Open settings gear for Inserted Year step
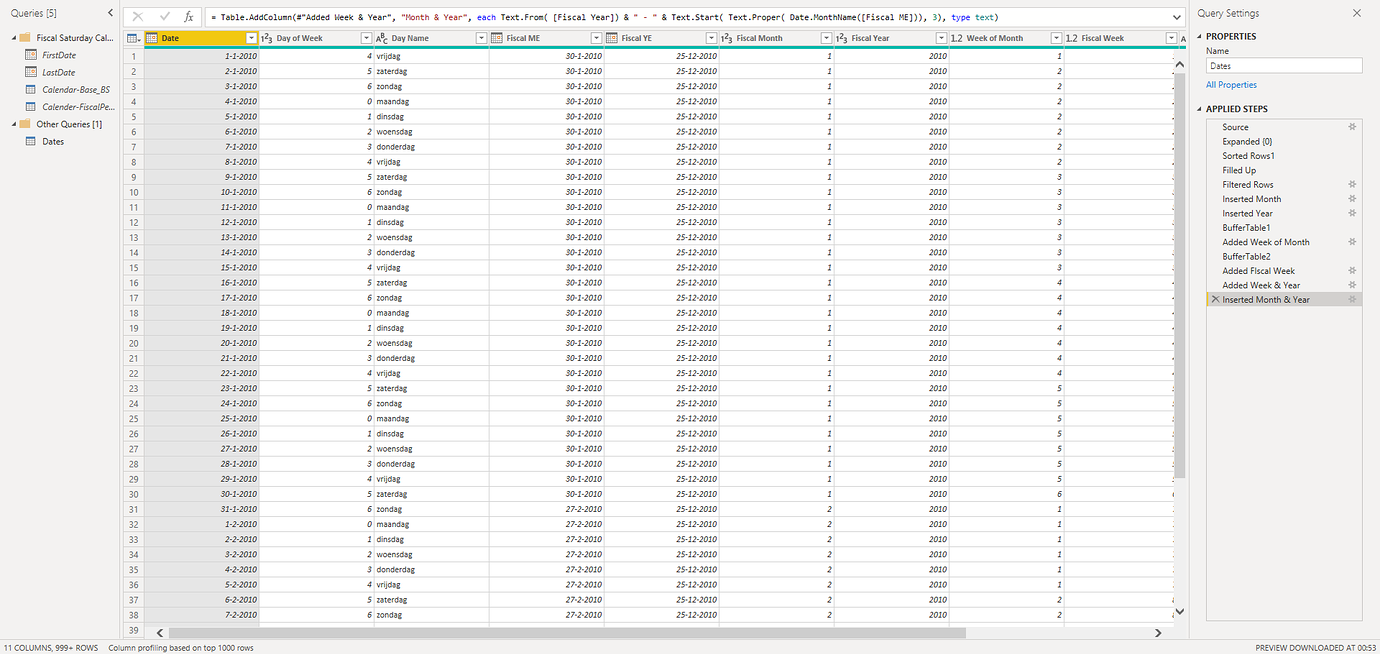The image size is (1380, 654). tap(1352, 213)
